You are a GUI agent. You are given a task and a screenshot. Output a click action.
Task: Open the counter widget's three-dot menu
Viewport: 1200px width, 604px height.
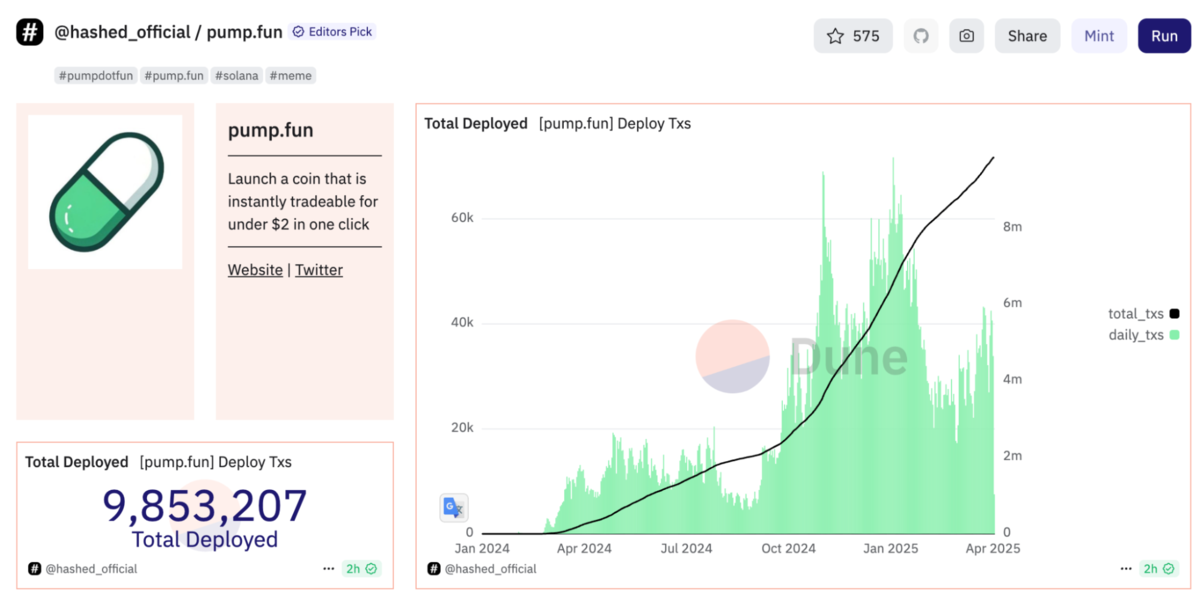(328, 569)
